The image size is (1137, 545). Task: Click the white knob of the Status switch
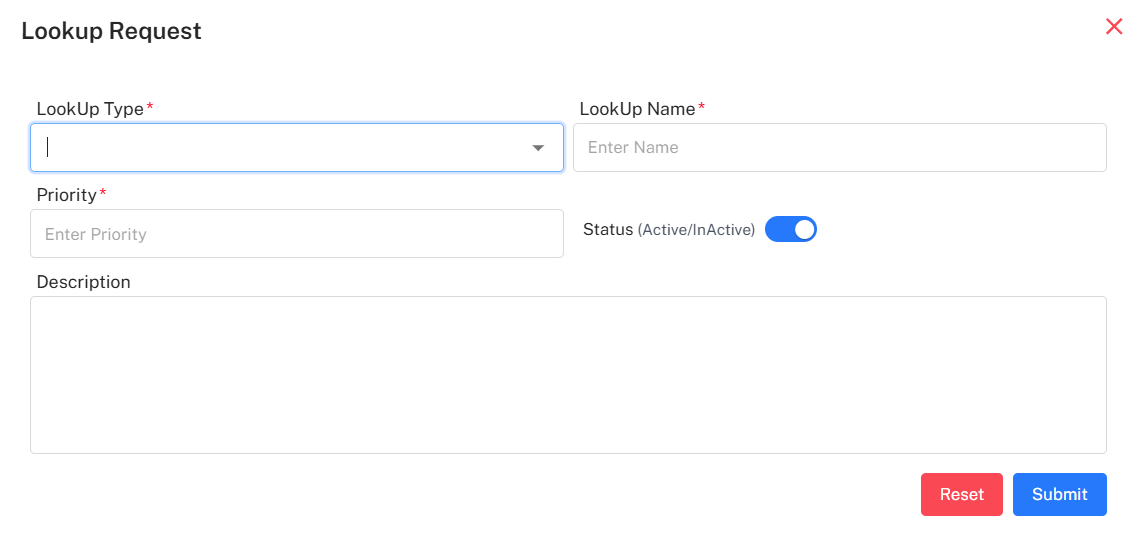(x=804, y=230)
